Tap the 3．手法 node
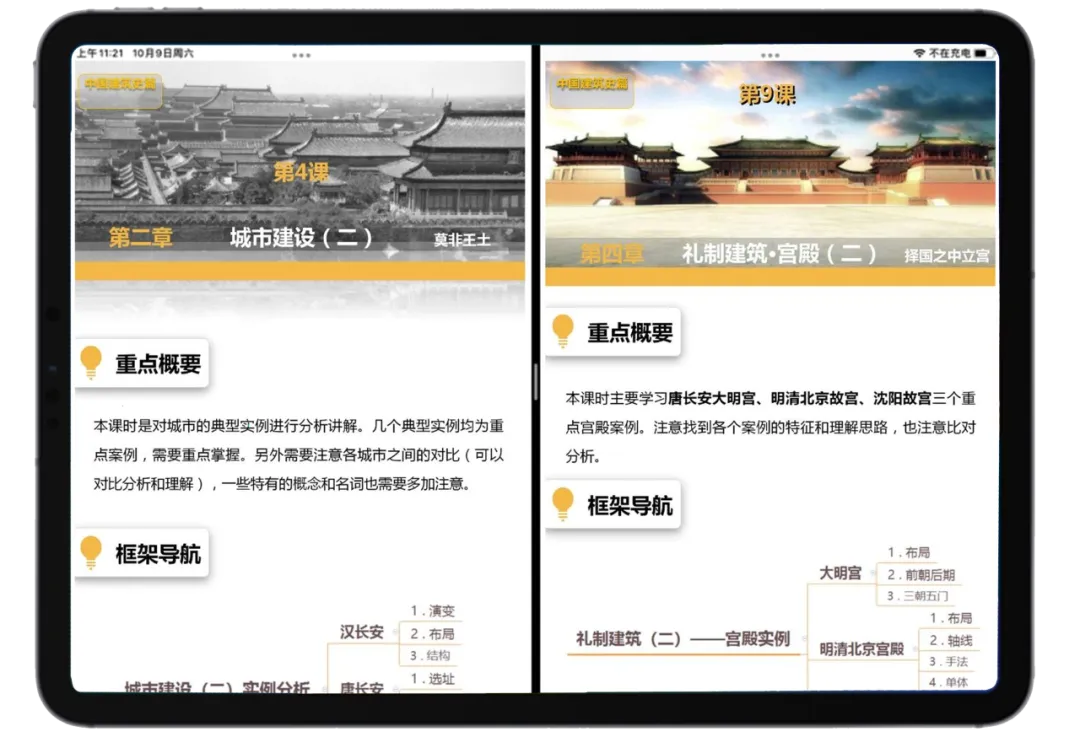 click(948, 662)
